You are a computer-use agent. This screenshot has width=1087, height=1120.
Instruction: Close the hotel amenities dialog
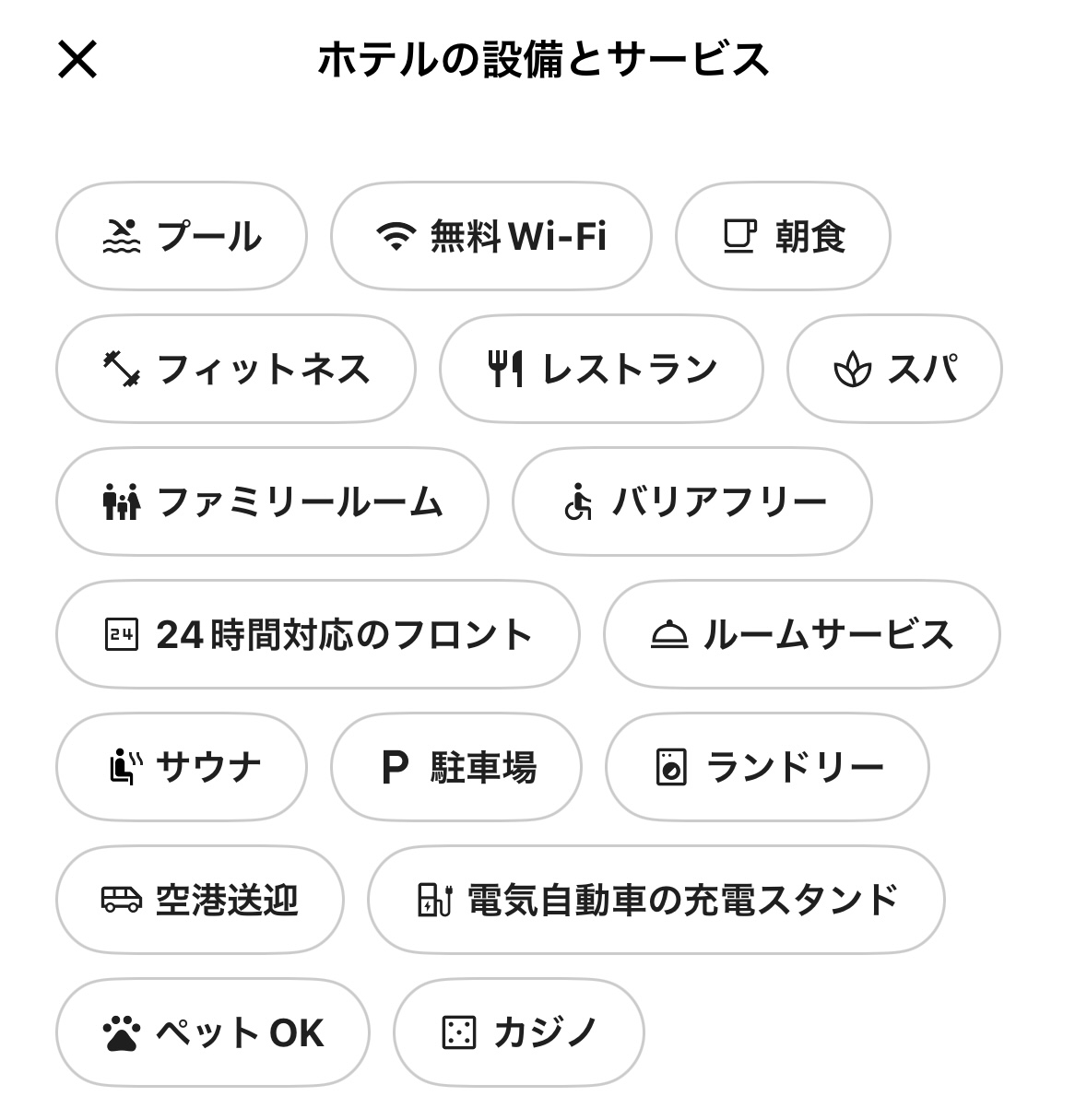pyautogui.click(x=77, y=60)
